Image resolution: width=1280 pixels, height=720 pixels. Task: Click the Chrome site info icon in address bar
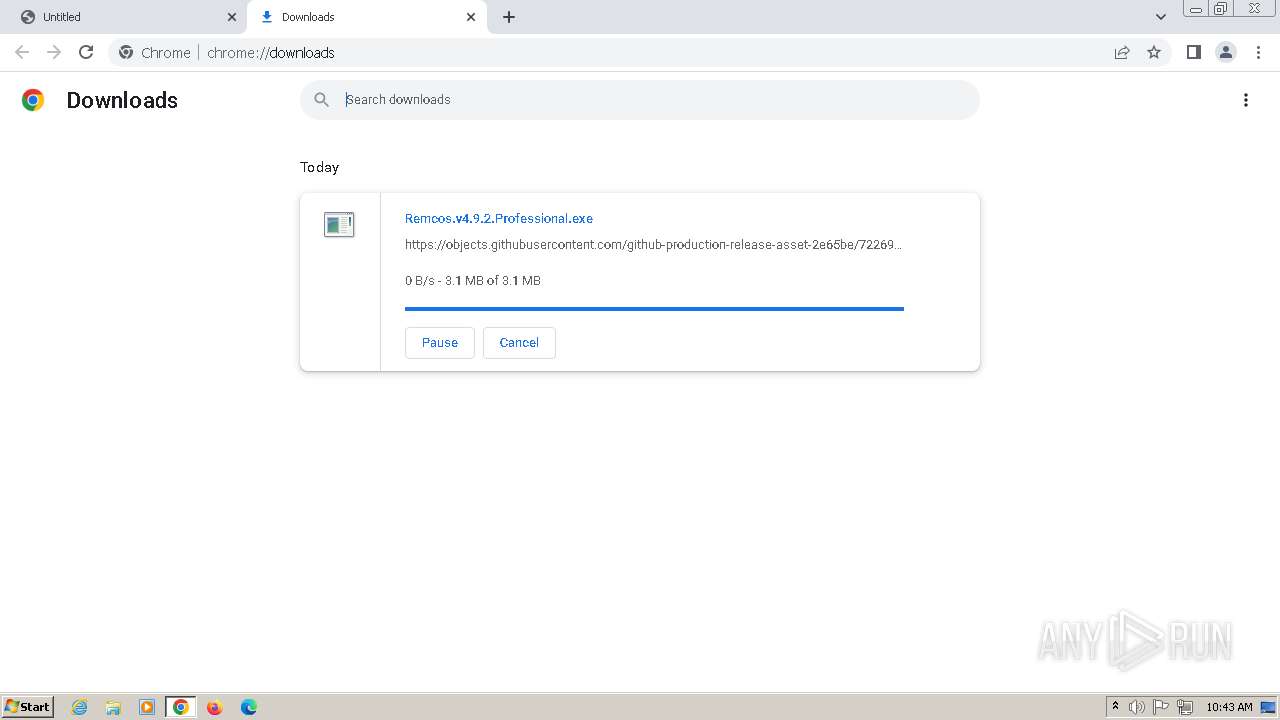pos(126,52)
